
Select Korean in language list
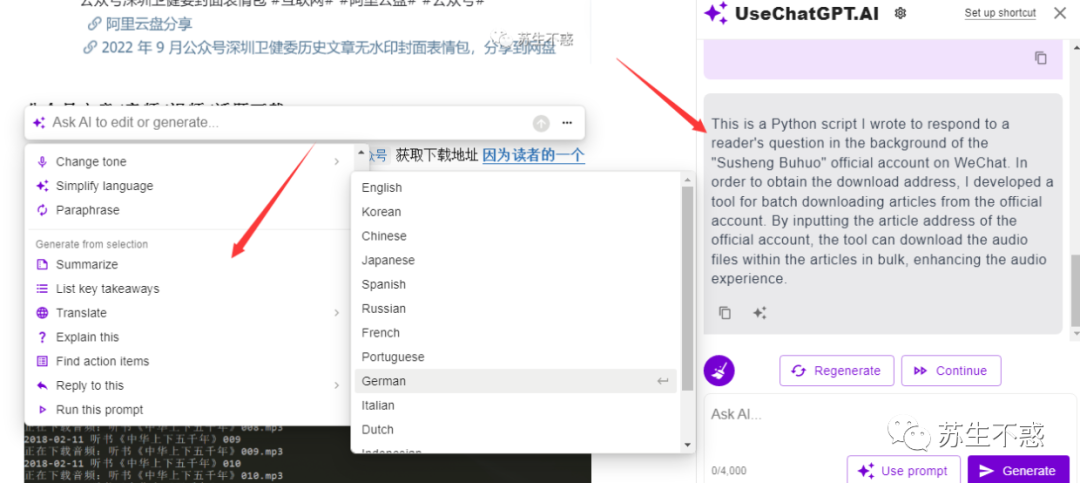coord(515,212)
